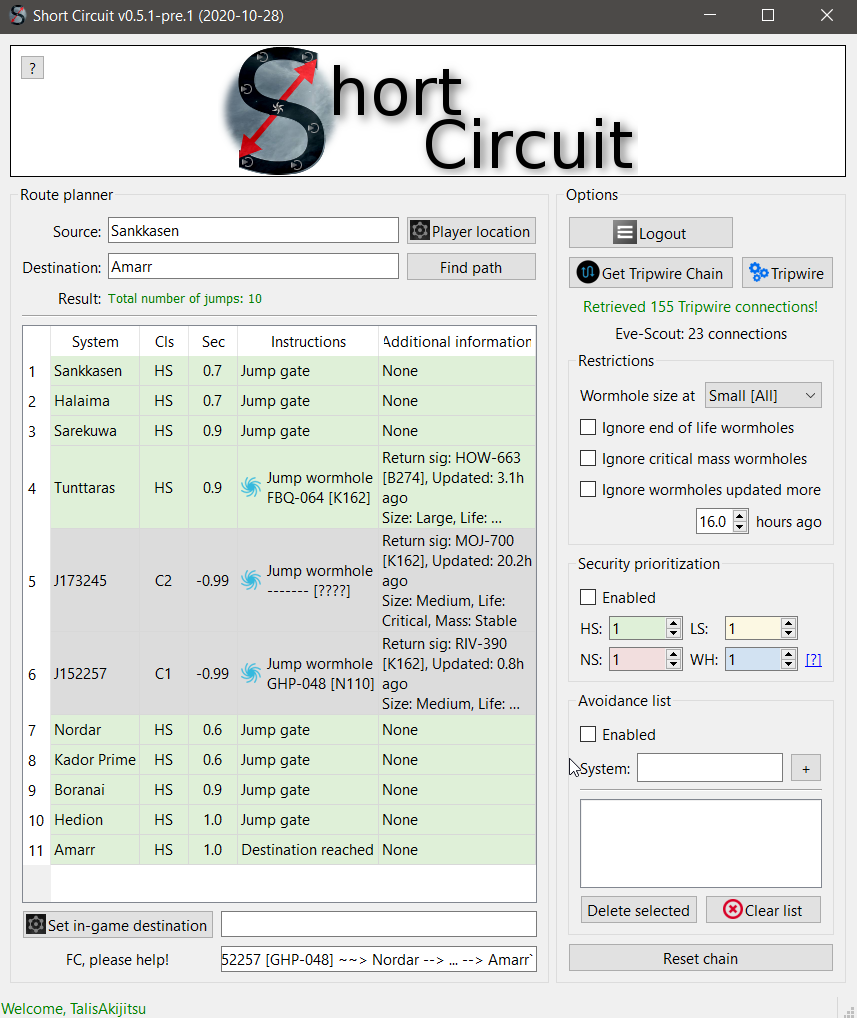This screenshot has width=857, height=1018.
Task: Click the HS priority spin field
Action: coord(638,628)
